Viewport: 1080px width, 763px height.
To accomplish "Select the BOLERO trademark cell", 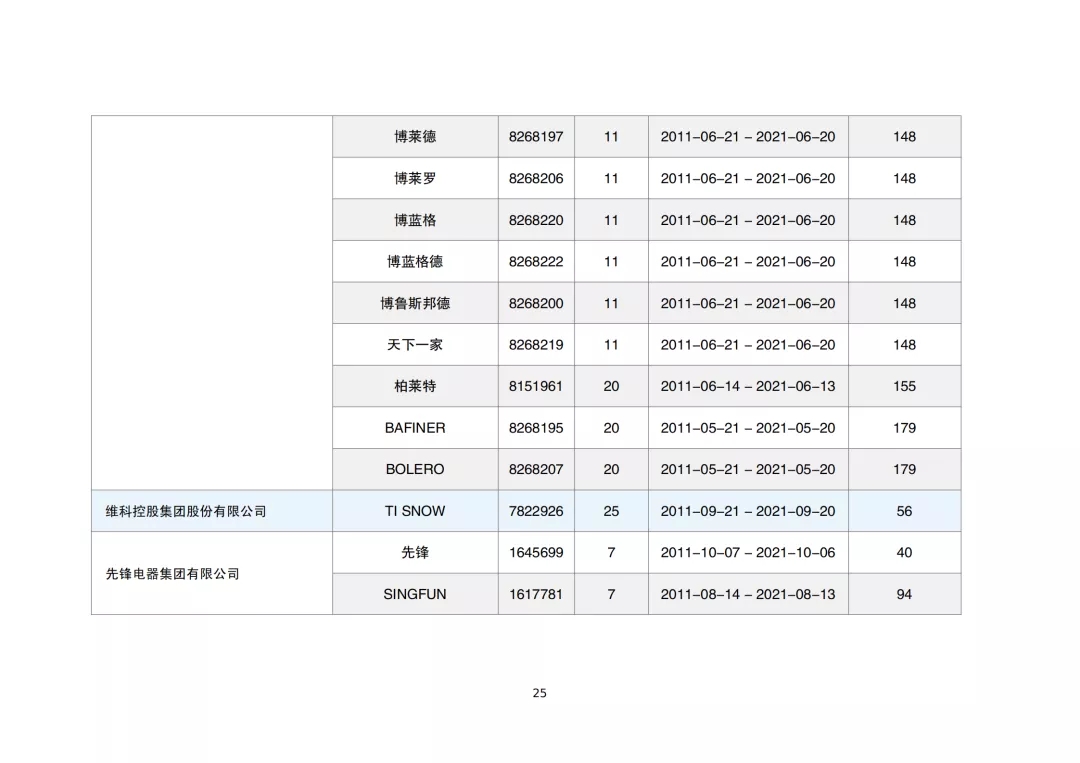I will pyautogui.click(x=415, y=470).
